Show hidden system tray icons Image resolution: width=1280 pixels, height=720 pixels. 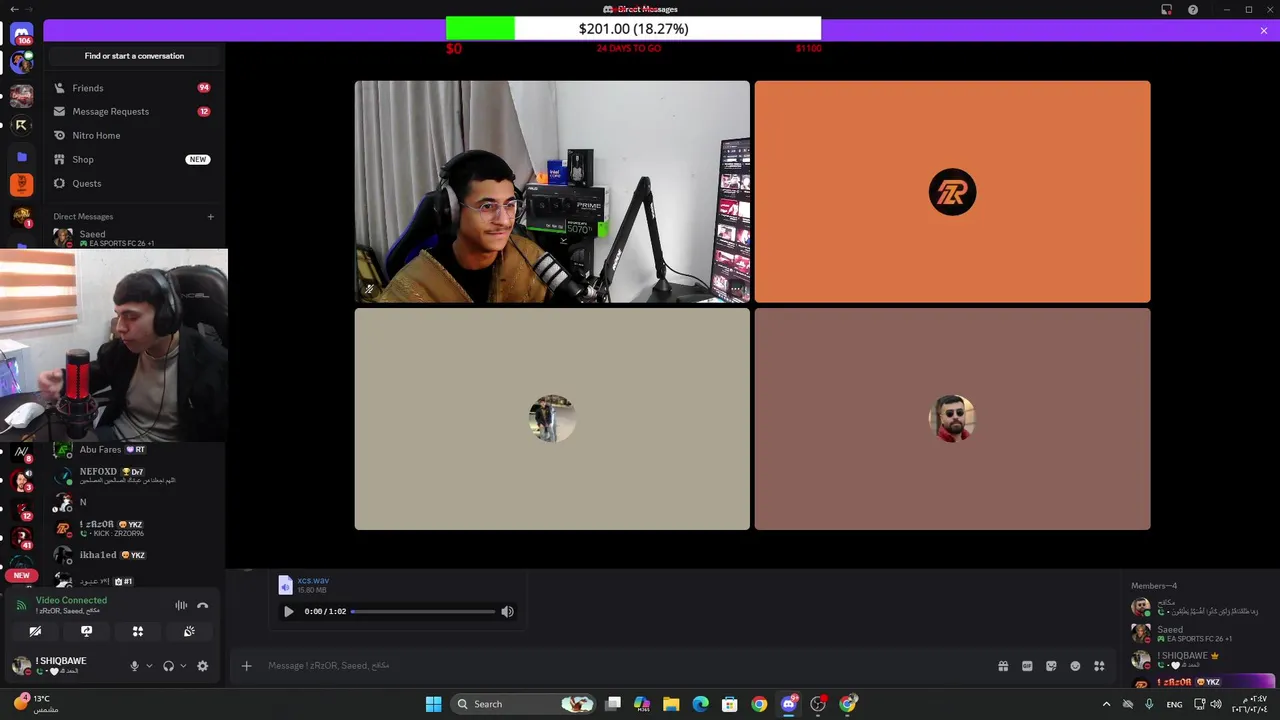click(1106, 704)
